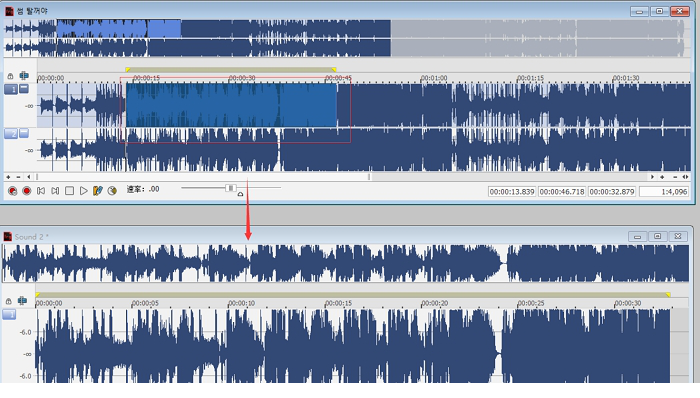Screen dimensions: 700x398
Task: Click the zoom ratio field 1:4,096
Action: click(664, 192)
